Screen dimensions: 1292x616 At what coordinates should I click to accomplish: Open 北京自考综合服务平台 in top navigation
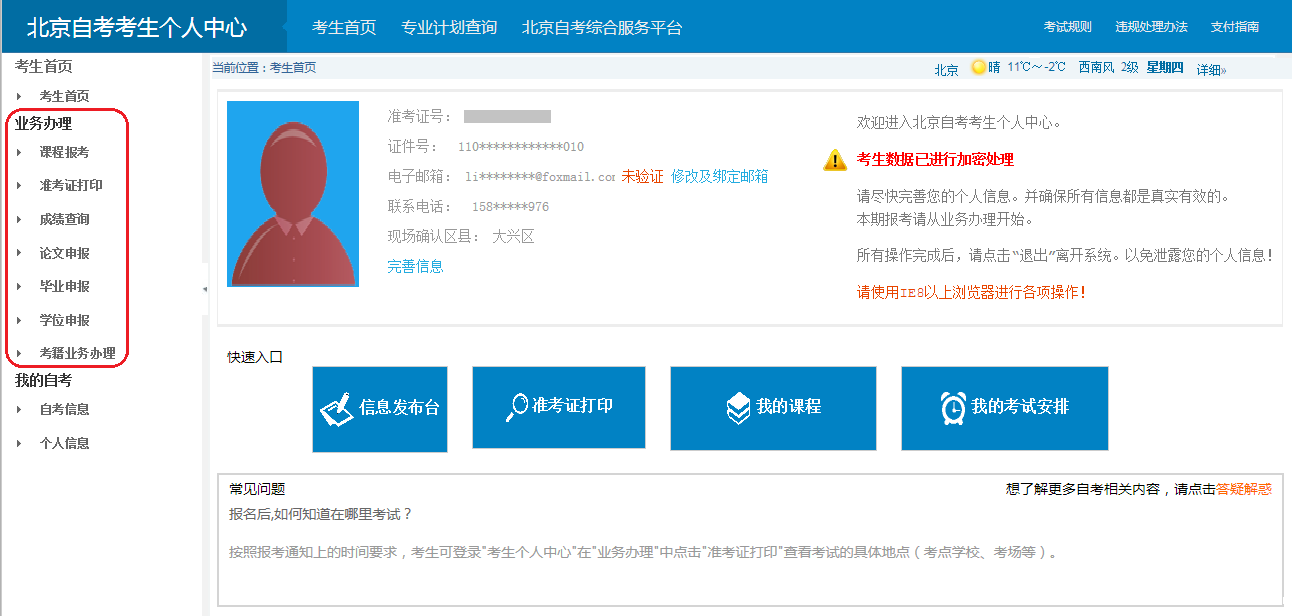pos(602,27)
